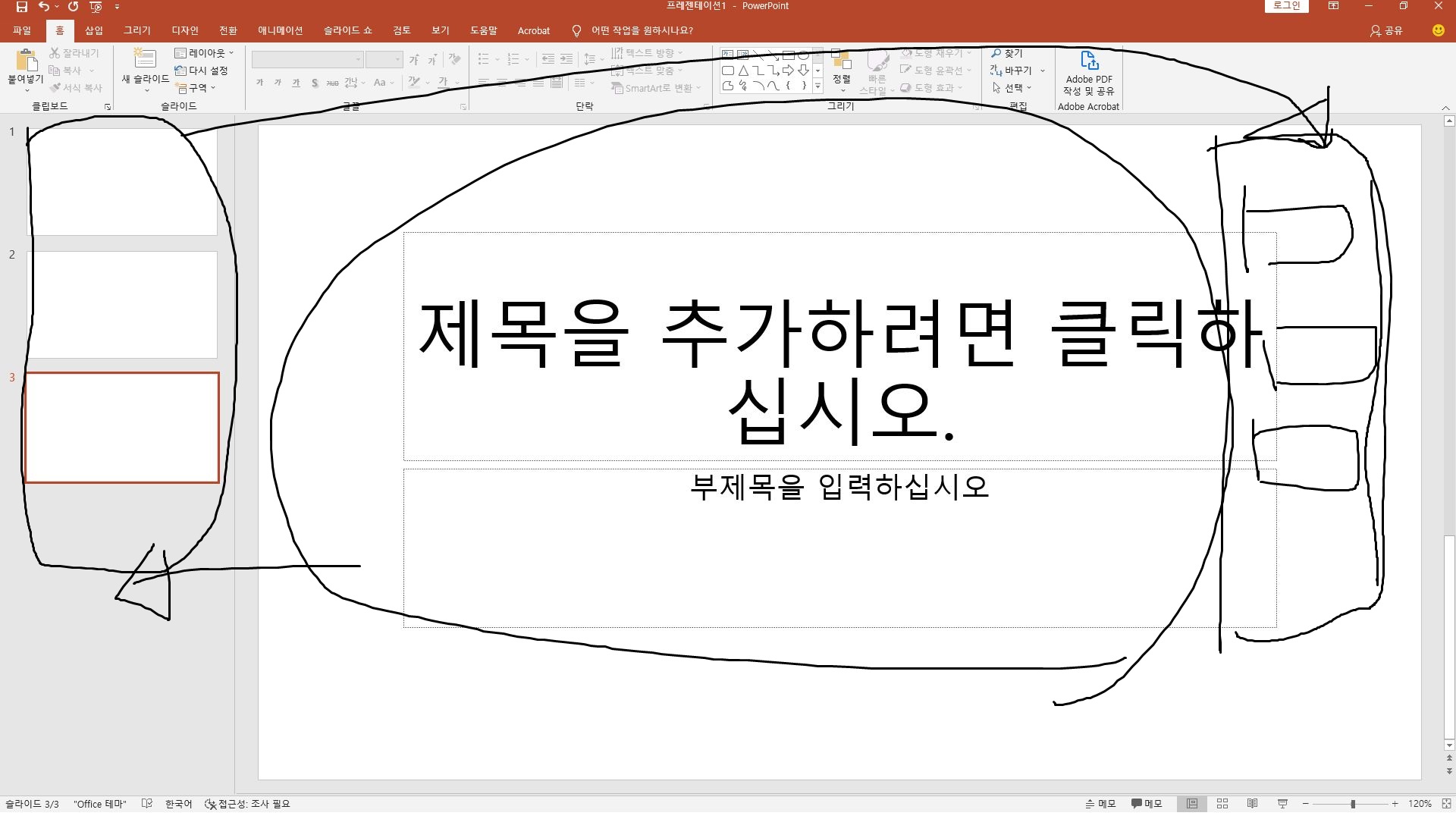1456x819 pixels.
Task: Clear all formatting icon
Action: pyautogui.click(x=454, y=59)
